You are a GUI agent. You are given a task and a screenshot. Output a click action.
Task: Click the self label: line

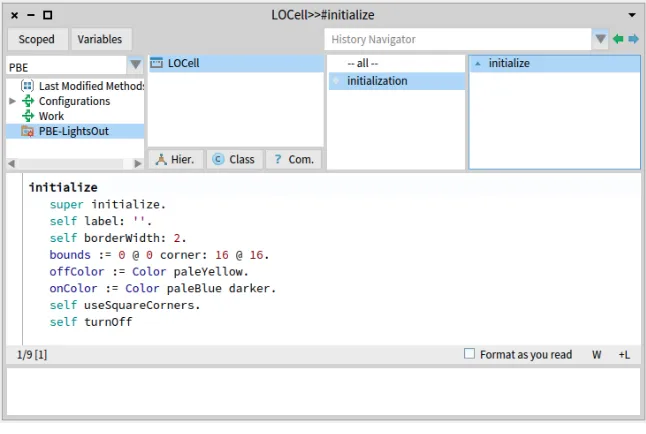click(x=101, y=221)
